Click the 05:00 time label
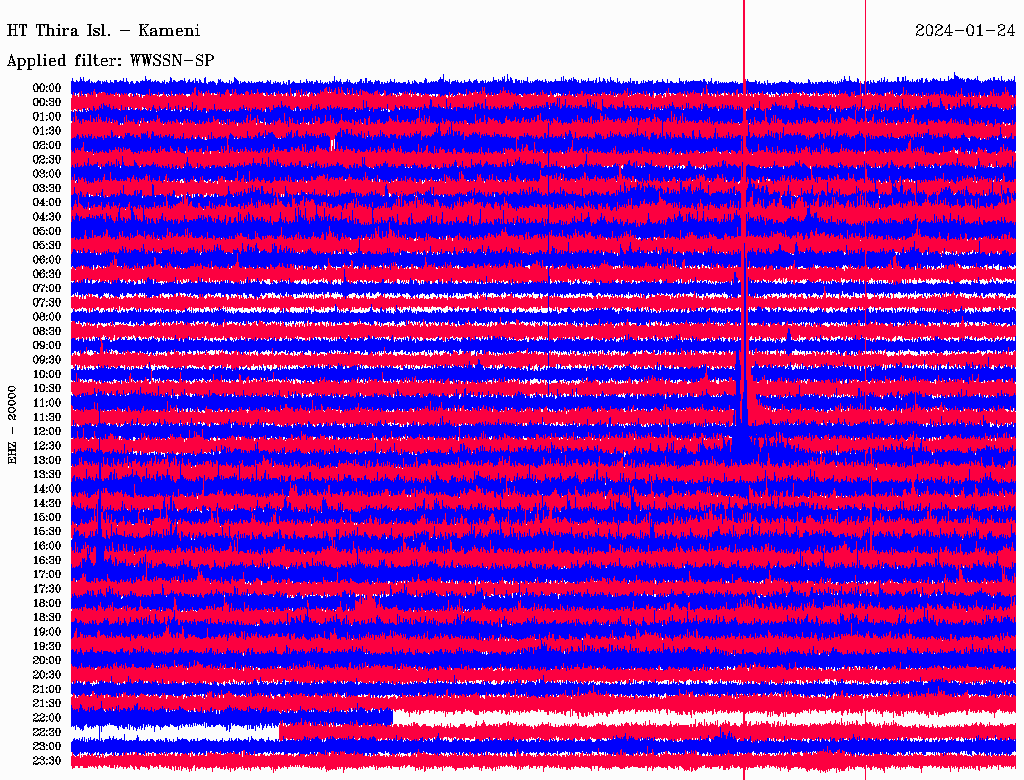1024x780 pixels. (x=47, y=231)
